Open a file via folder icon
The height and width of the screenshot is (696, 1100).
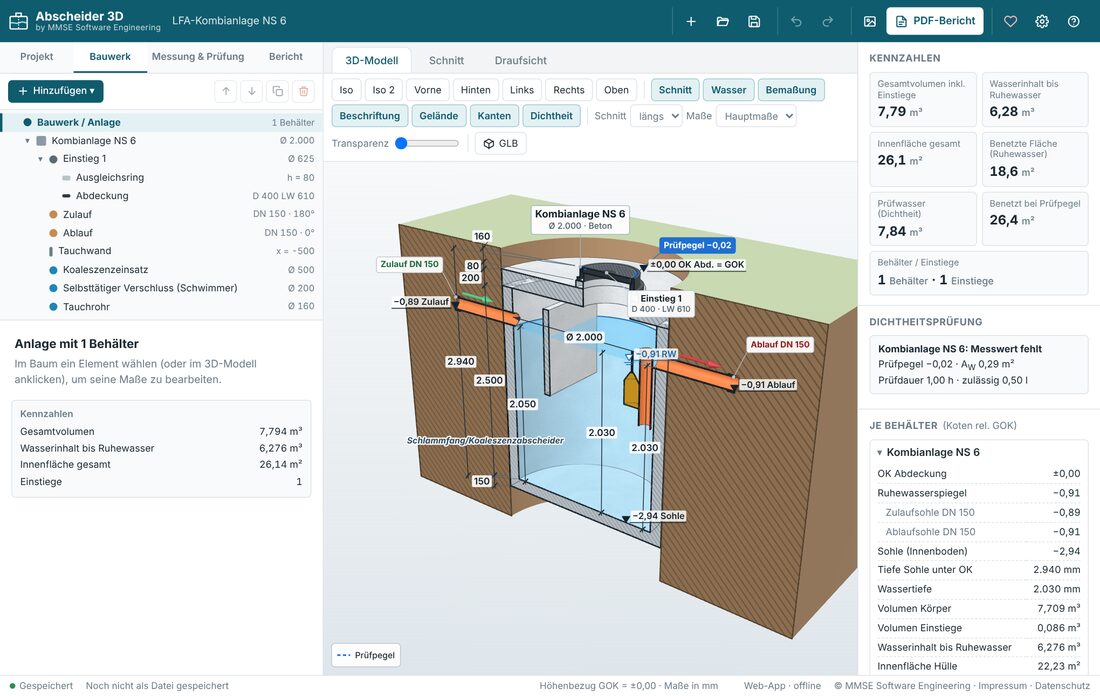pos(723,21)
